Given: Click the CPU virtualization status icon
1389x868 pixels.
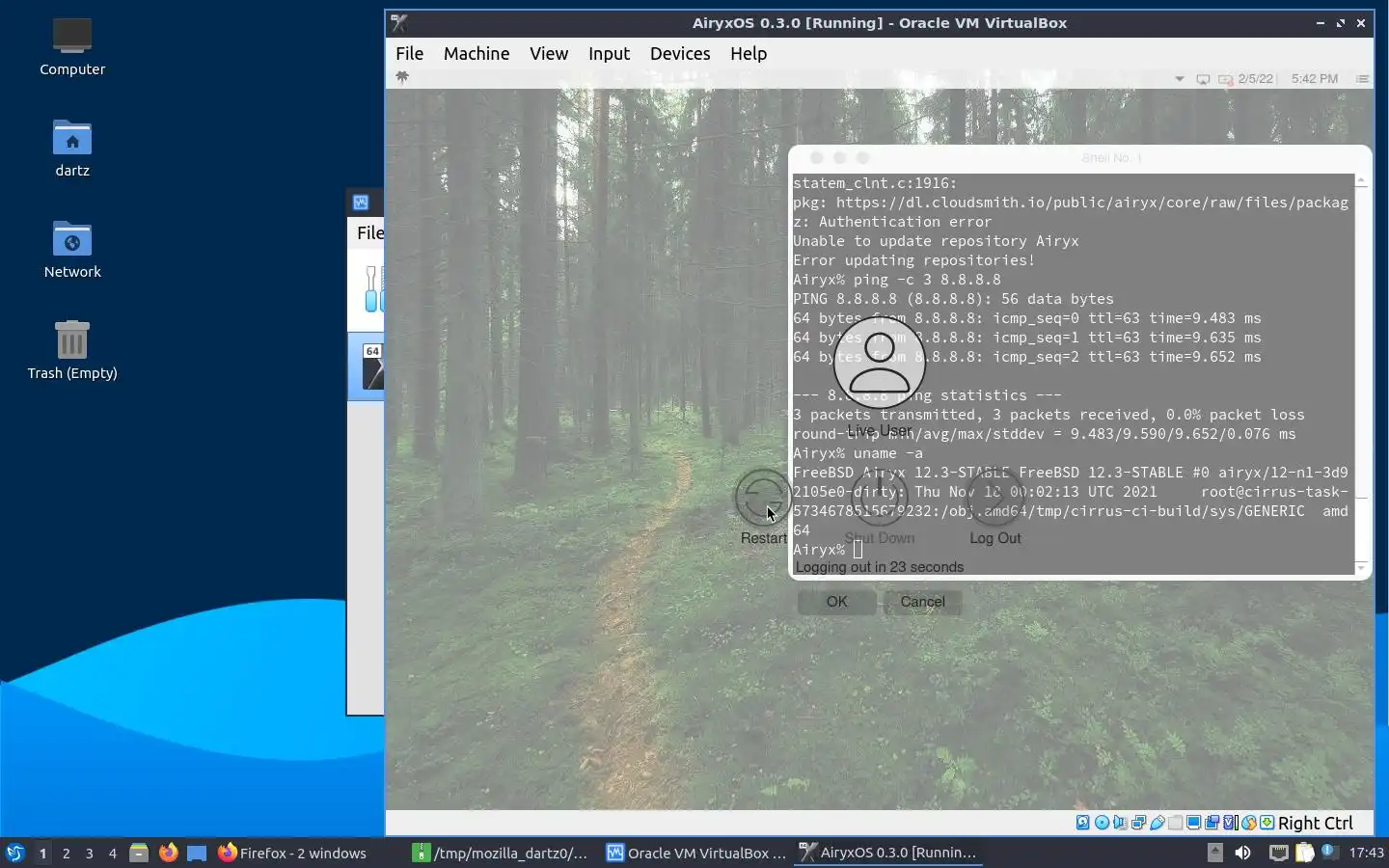Looking at the screenshot, I should point(1230,823).
